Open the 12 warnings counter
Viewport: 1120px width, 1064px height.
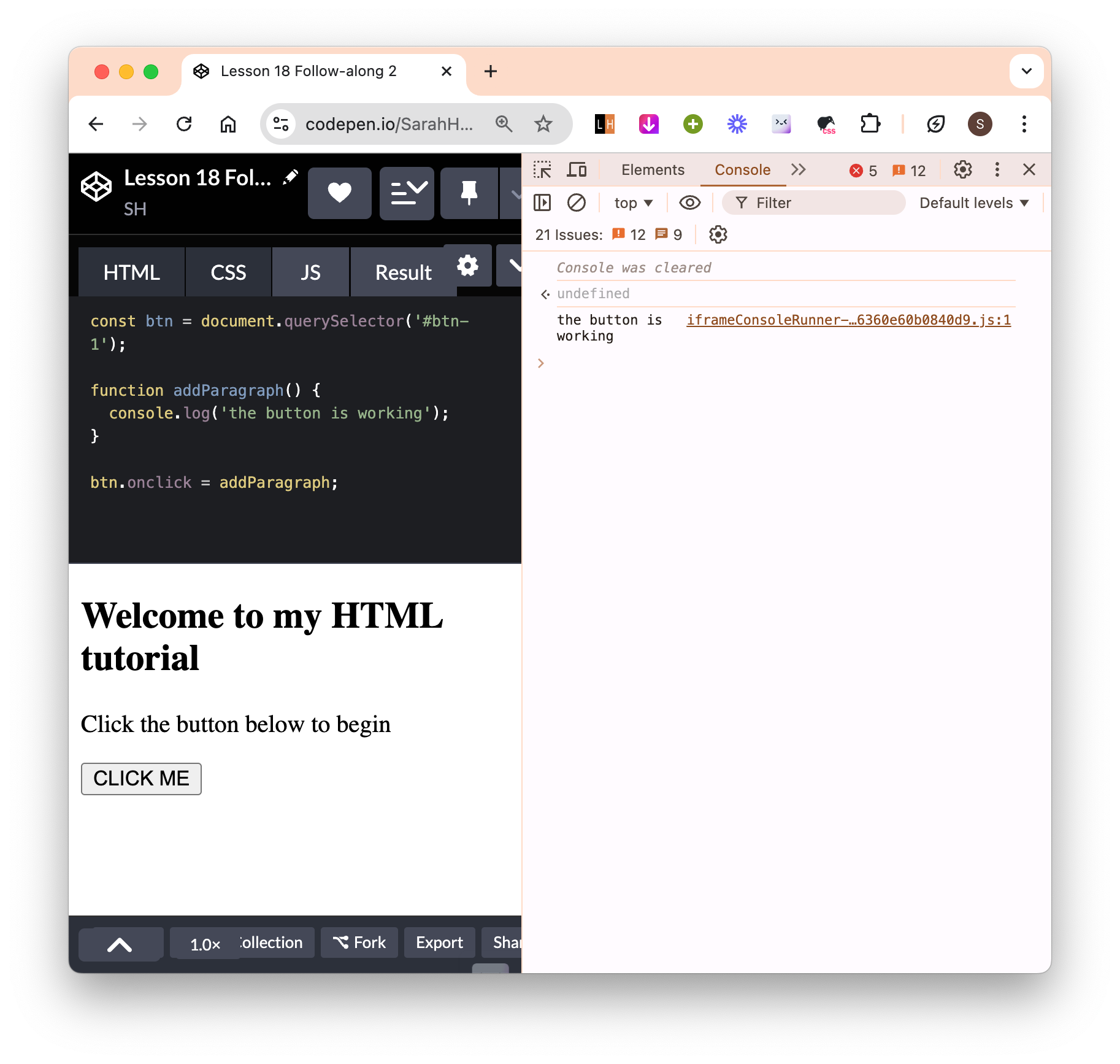click(x=909, y=171)
